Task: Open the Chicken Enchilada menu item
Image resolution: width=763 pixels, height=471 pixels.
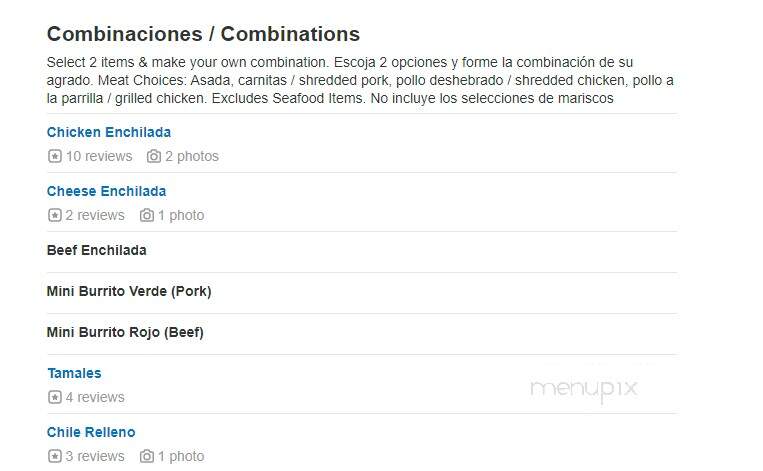Action: point(109,132)
